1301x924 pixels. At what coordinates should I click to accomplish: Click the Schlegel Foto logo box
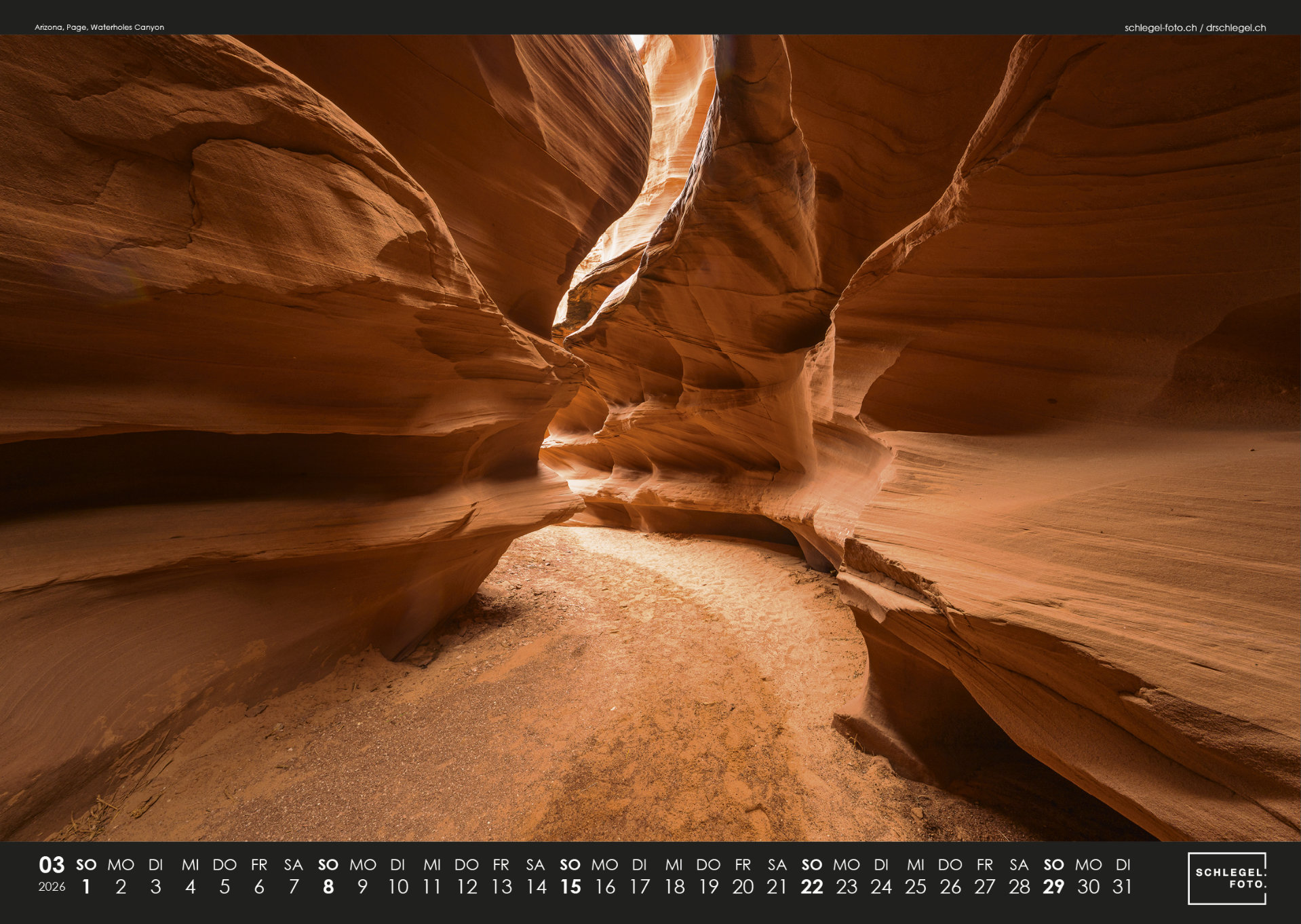click(1226, 878)
